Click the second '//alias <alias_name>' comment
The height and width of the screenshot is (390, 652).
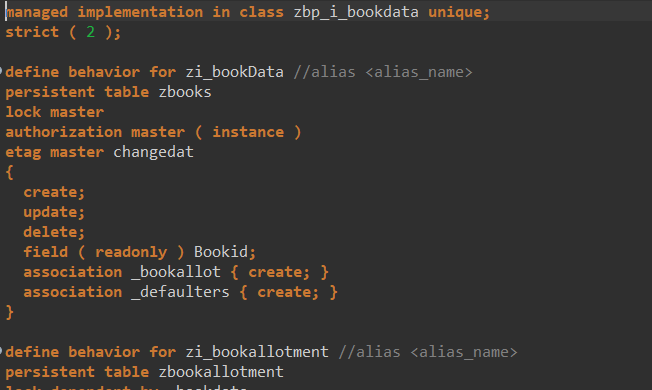point(428,352)
